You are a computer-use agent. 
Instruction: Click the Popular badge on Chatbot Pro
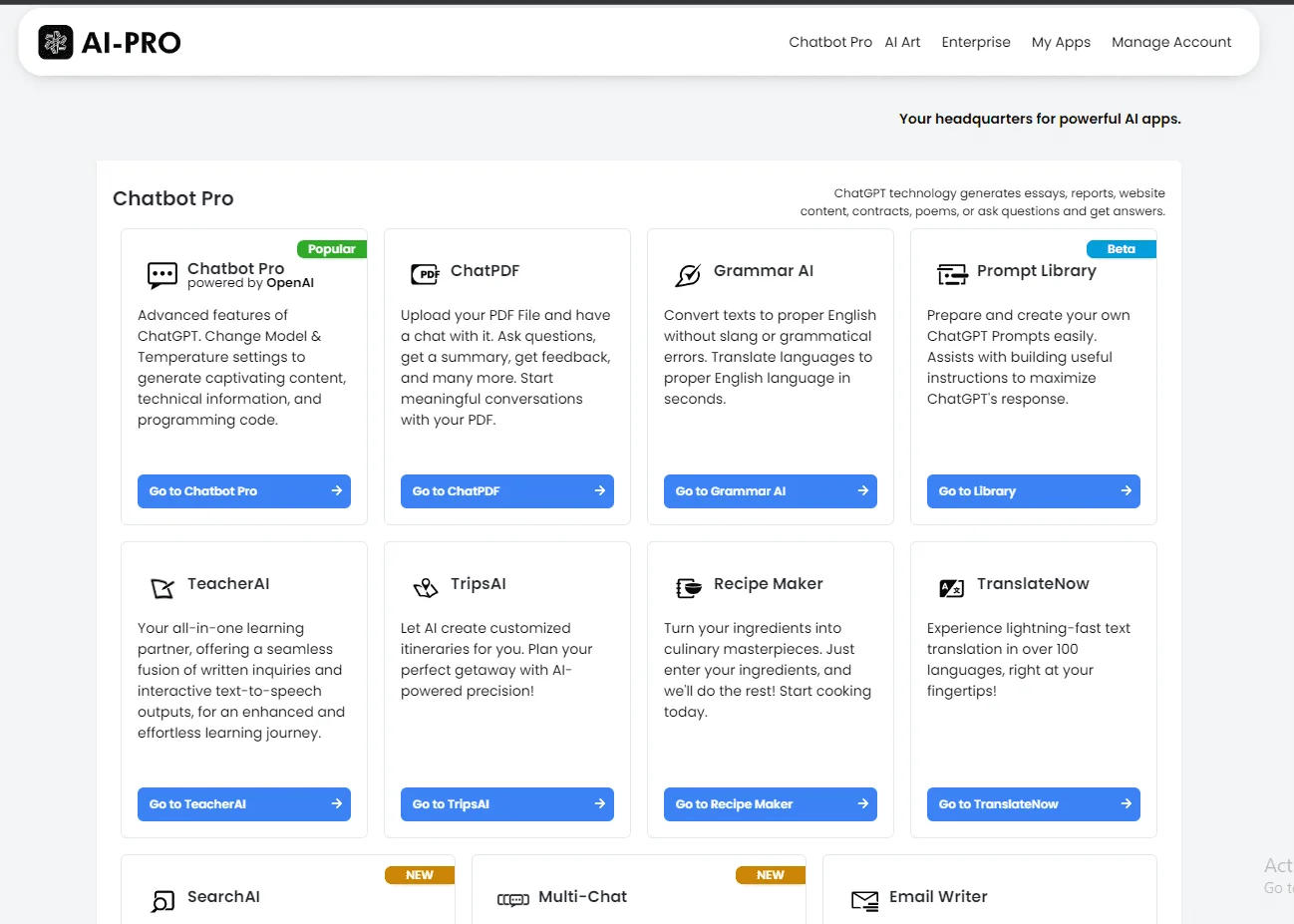click(x=332, y=249)
